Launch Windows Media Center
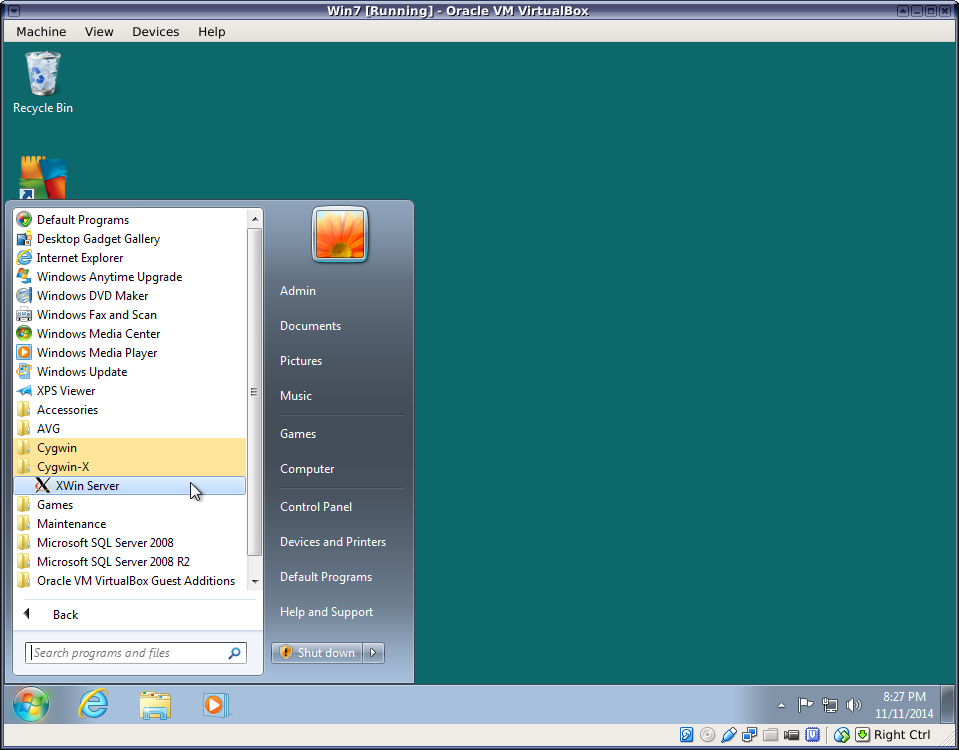The width and height of the screenshot is (959, 750). [130, 333]
